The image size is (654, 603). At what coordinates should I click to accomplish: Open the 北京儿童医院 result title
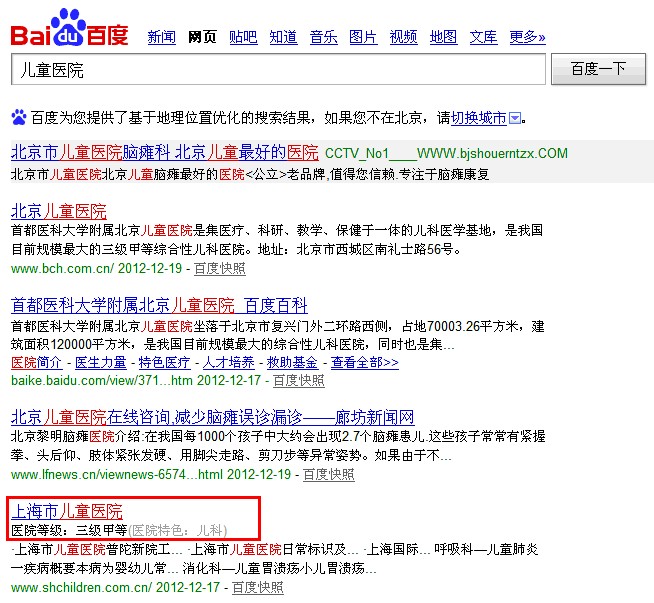(x=58, y=211)
